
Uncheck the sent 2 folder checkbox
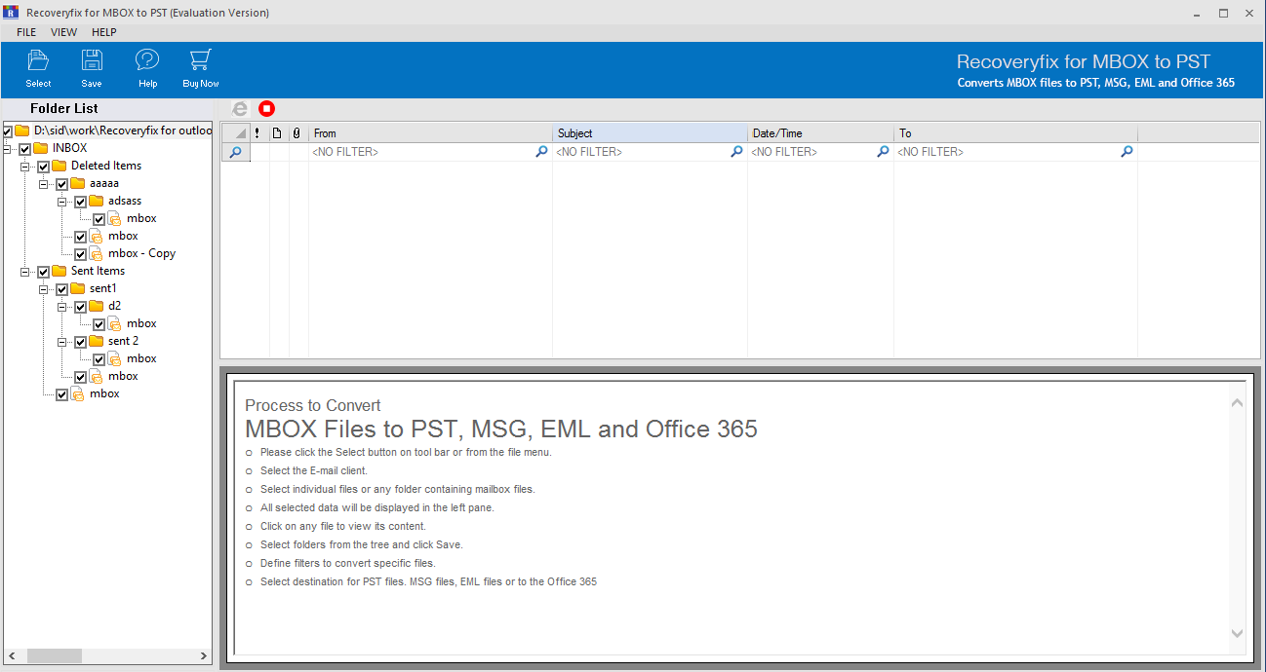pyautogui.click(x=81, y=342)
